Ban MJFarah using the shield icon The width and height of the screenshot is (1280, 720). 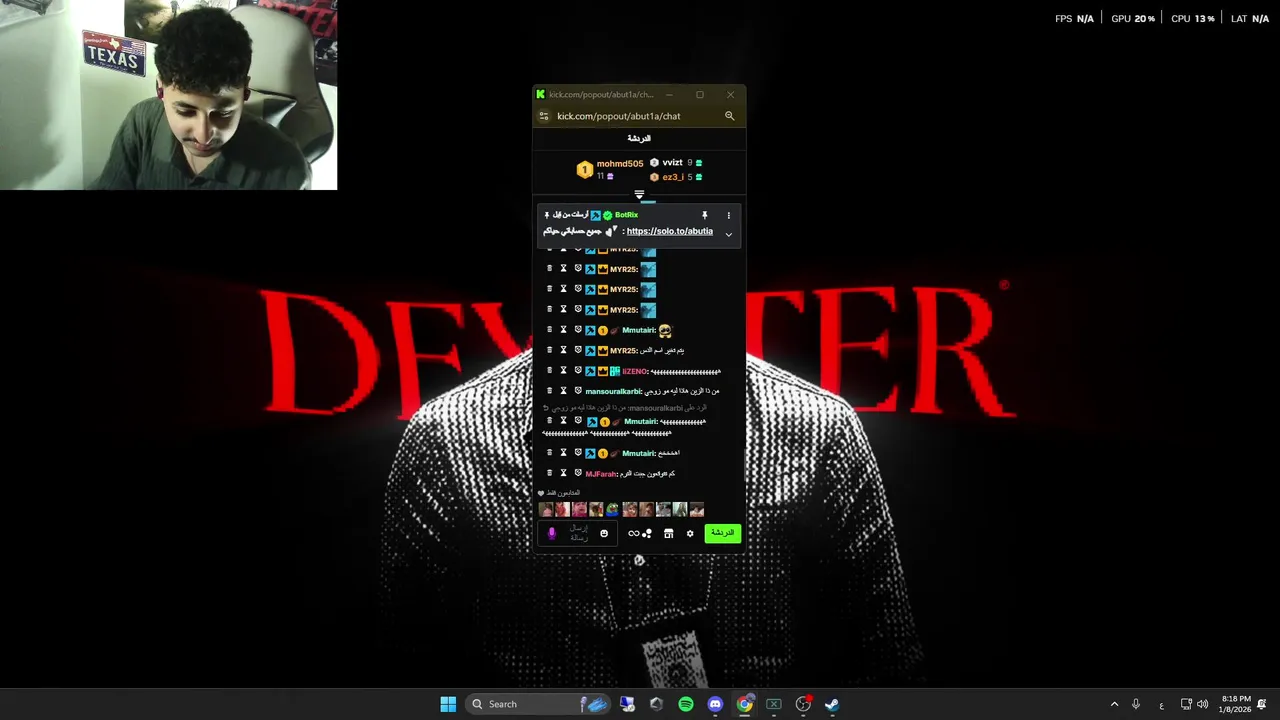coord(578,473)
